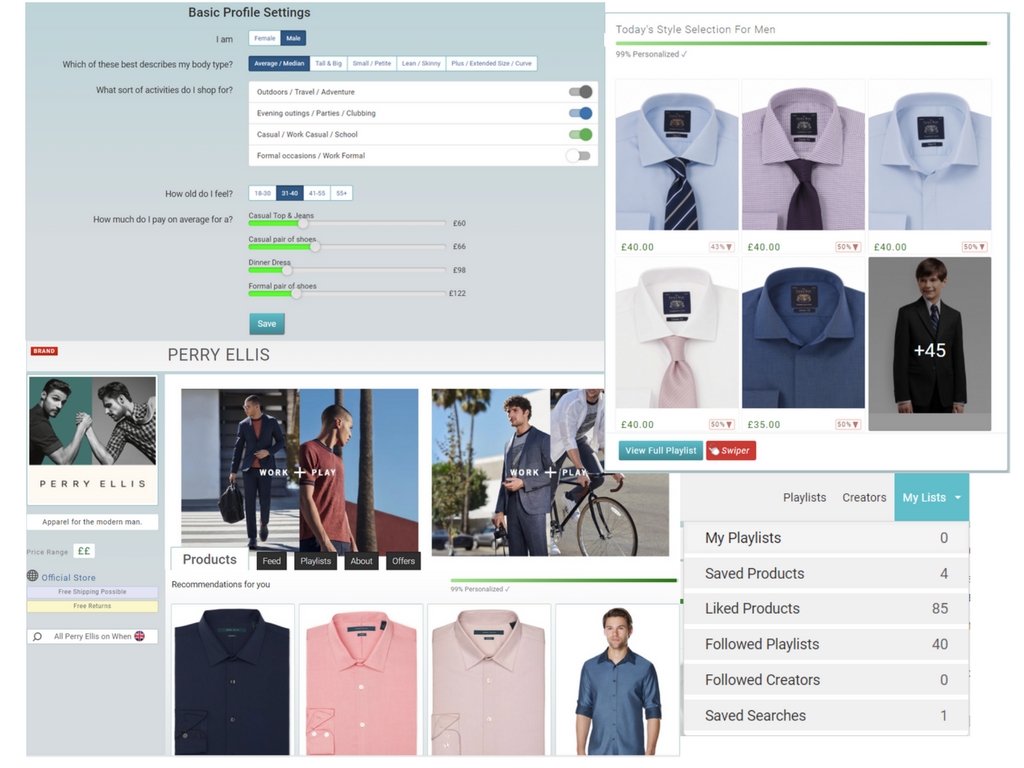
Task: Expand the My Lists dropdown arrow
Action: [958, 498]
